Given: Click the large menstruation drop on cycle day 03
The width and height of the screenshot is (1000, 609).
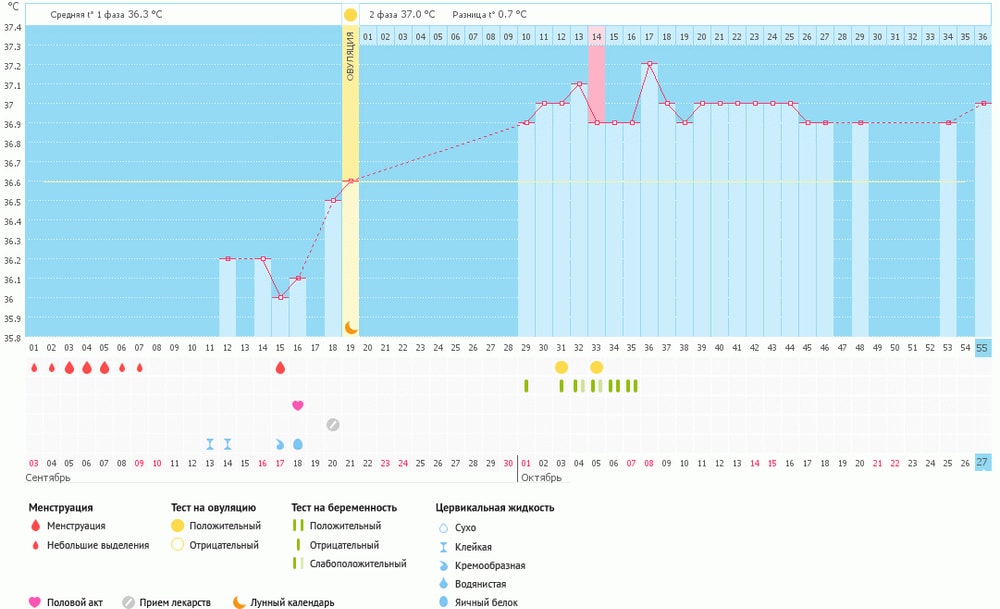Looking at the screenshot, I should tap(69, 368).
